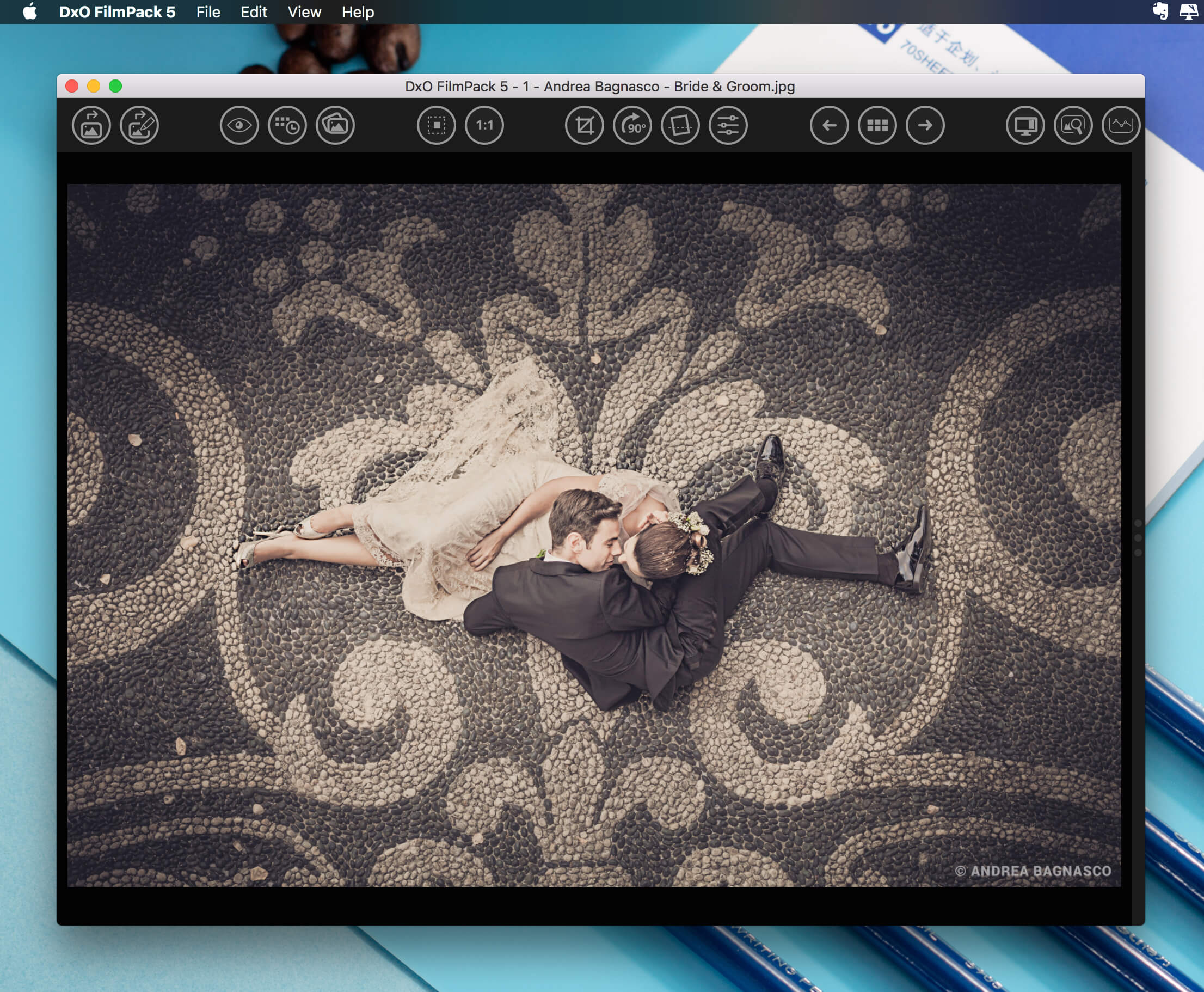Select the fit-to-screen zoom icon

[437, 125]
